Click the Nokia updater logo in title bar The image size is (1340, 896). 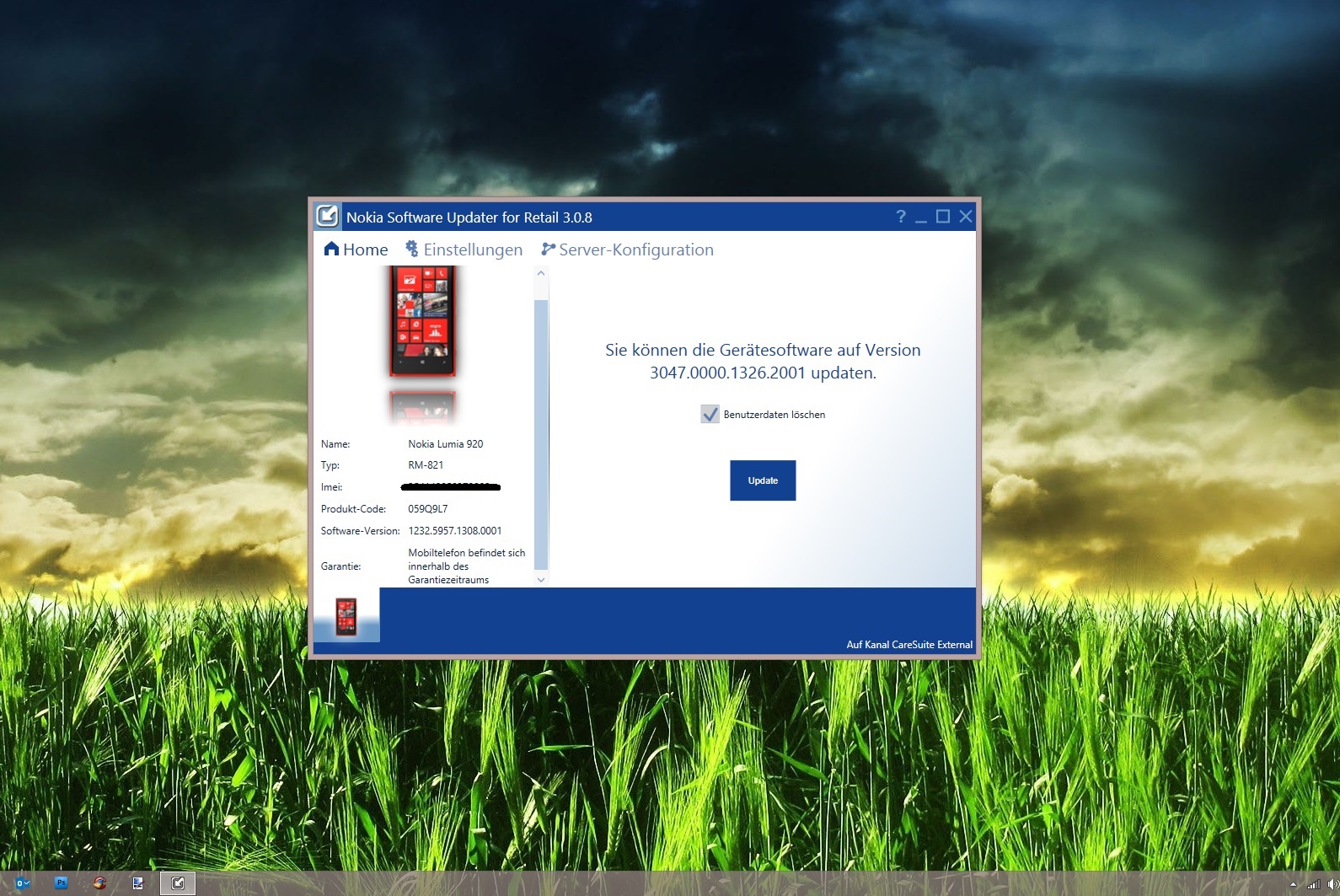pyautogui.click(x=327, y=217)
